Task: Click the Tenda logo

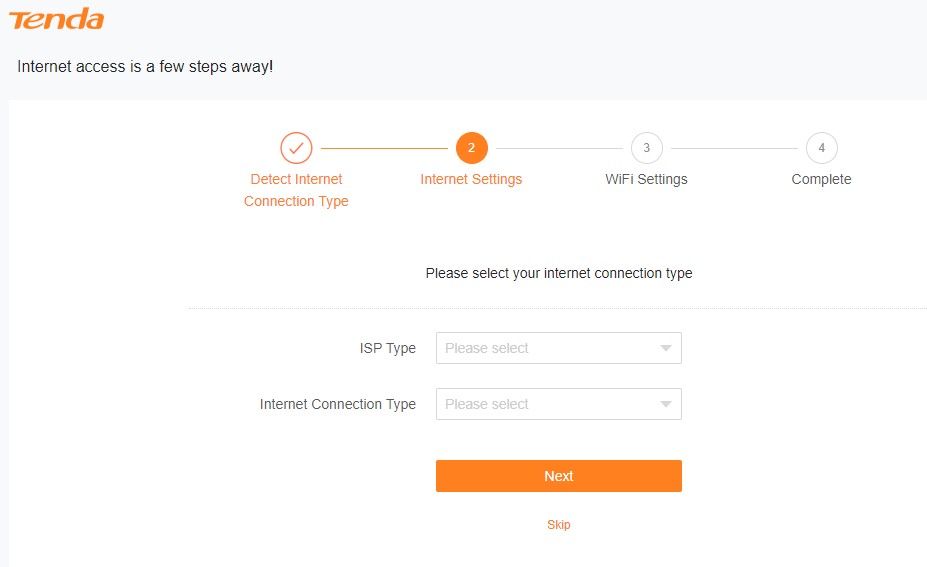Action: pos(56,19)
